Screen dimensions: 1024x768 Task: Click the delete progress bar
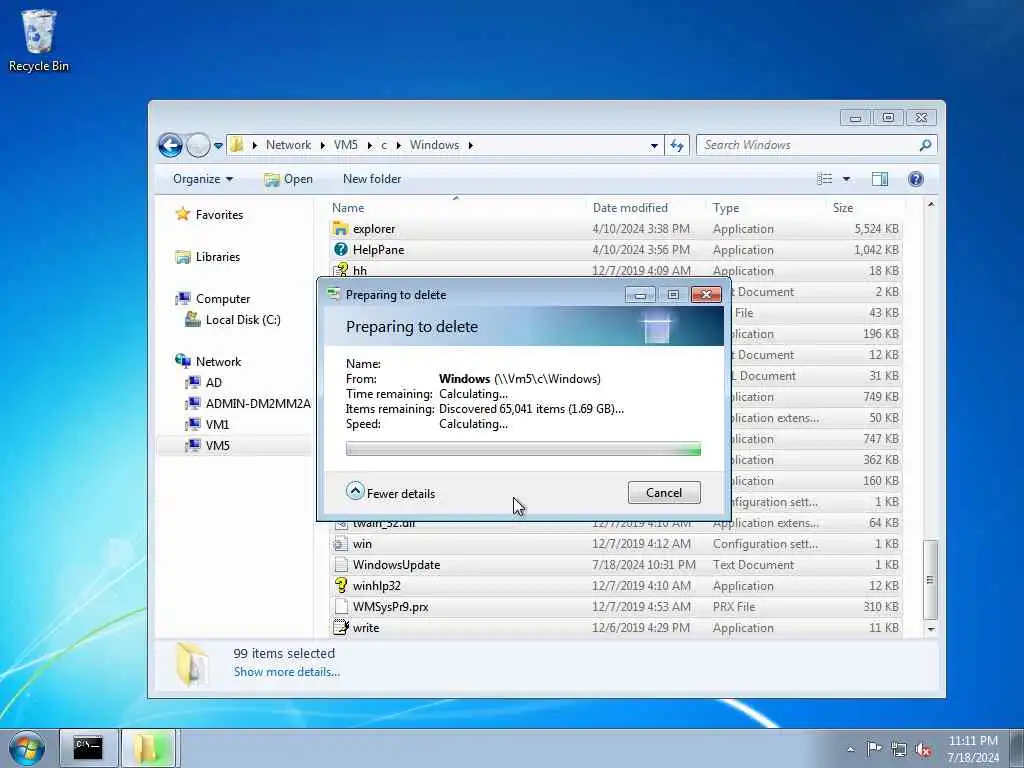click(x=523, y=449)
